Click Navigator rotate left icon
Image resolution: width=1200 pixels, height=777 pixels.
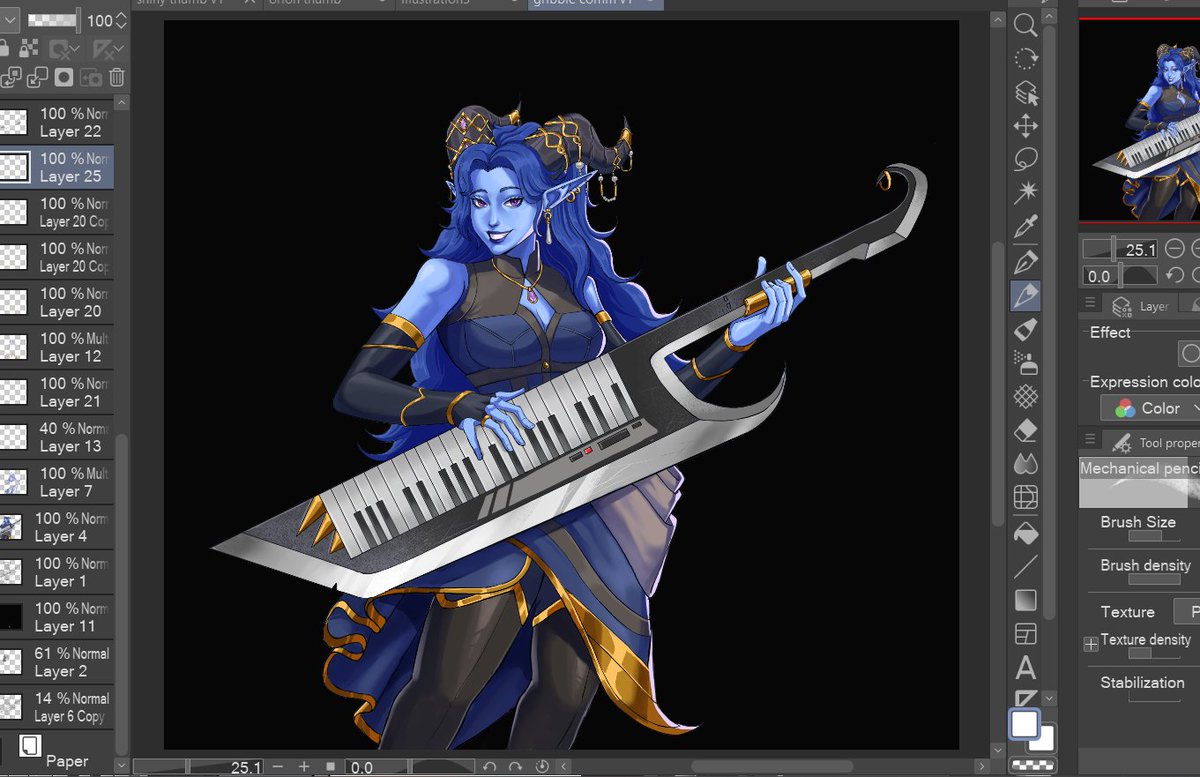click(1176, 275)
